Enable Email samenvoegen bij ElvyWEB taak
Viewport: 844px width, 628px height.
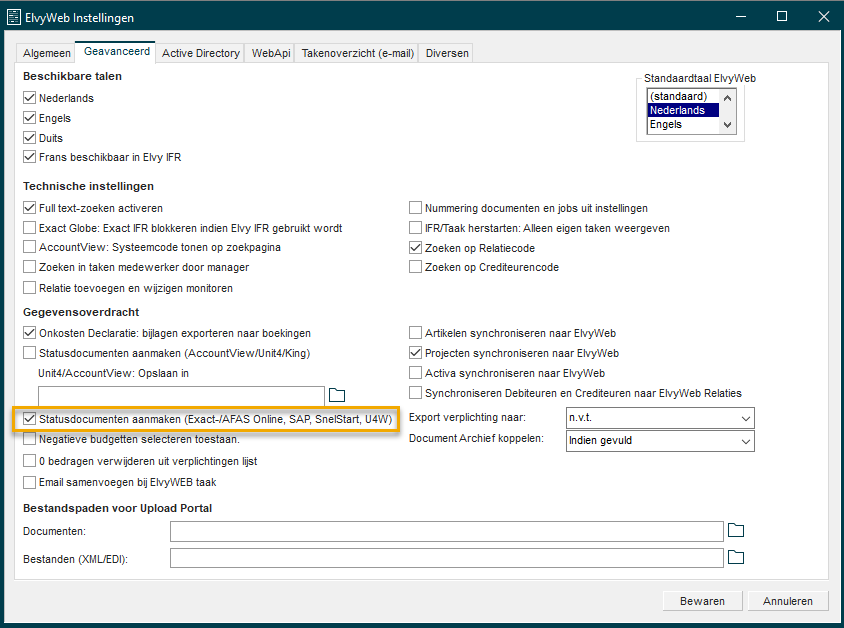[30, 482]
